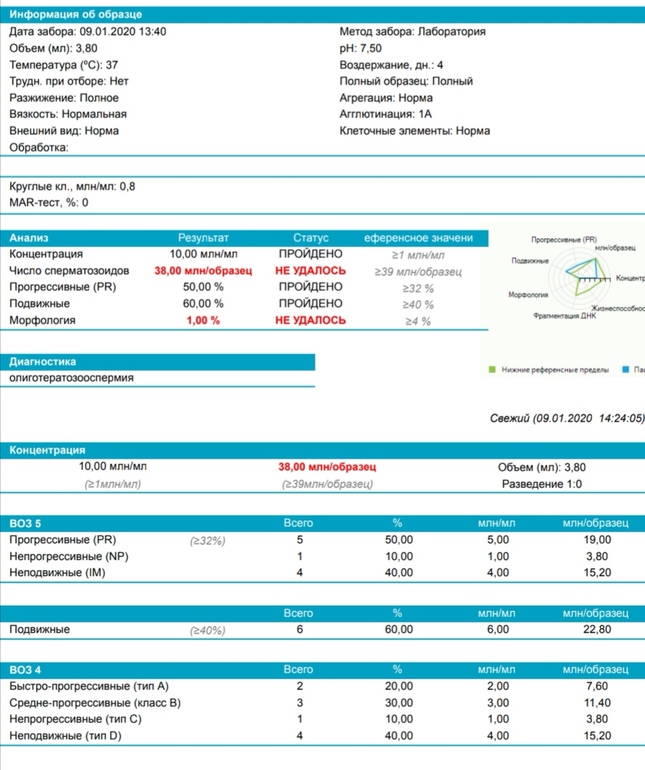Viewport: 645px width, 770px height.
Task: Open the 'Диагностика' section header
Action: tap(42, 361)
